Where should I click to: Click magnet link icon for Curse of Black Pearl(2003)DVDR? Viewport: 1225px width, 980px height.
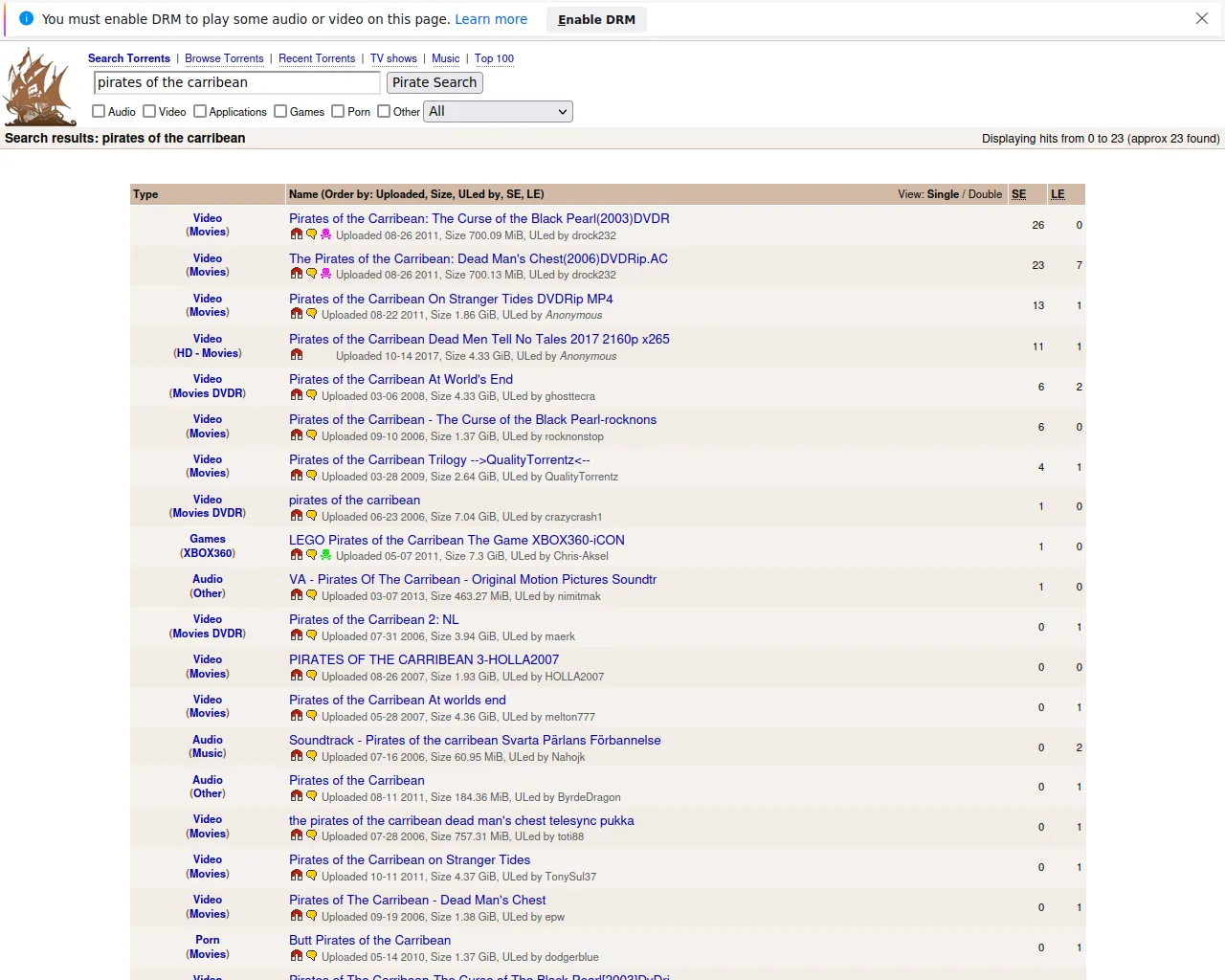tap(297, 234)
